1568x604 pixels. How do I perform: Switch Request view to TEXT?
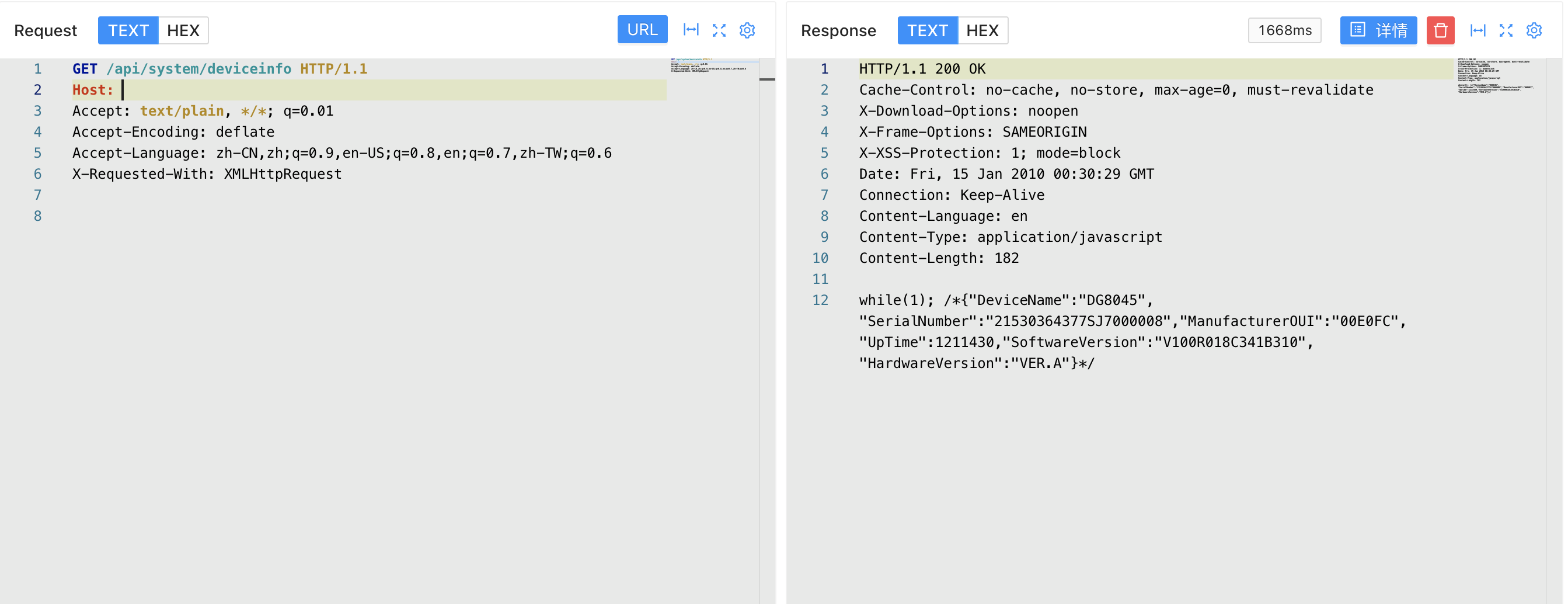coord(128,30)
